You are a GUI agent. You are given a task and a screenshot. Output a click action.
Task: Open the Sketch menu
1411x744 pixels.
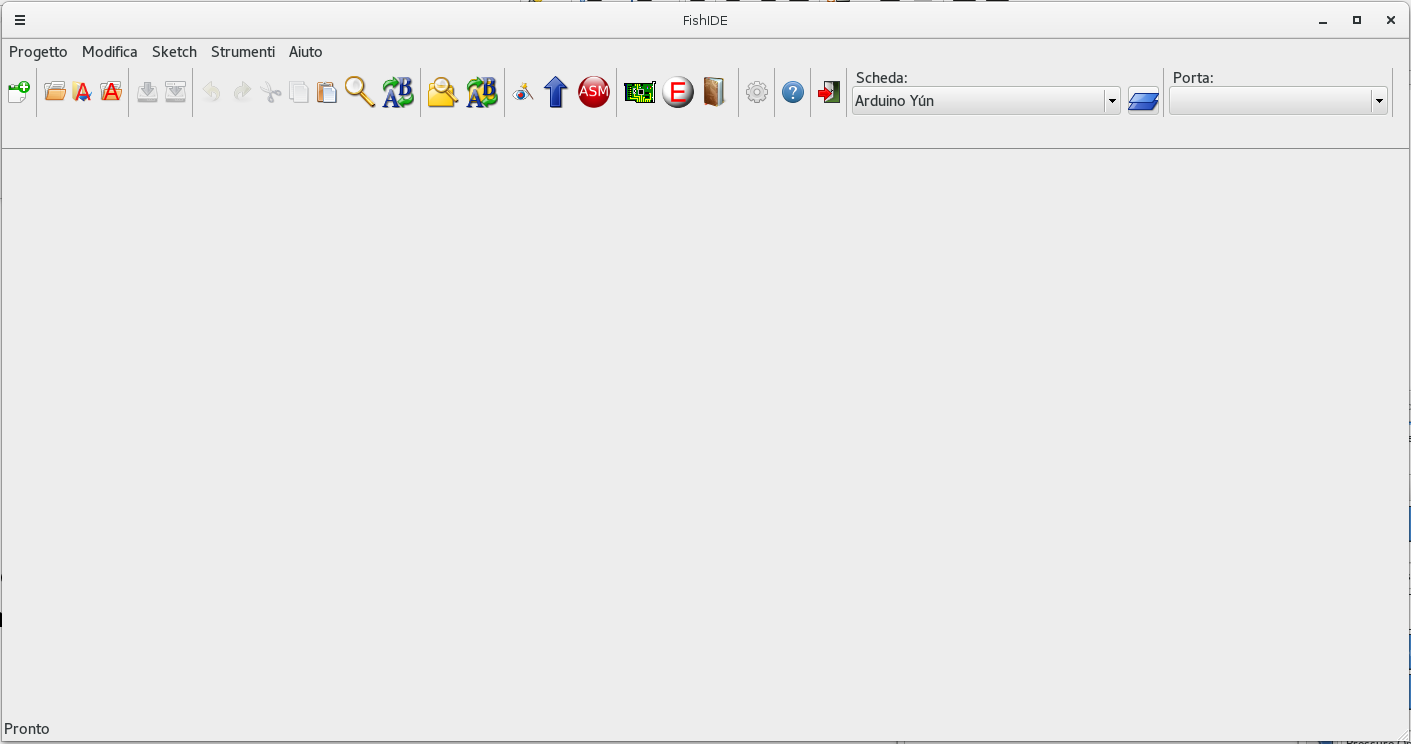coord(174,52)
